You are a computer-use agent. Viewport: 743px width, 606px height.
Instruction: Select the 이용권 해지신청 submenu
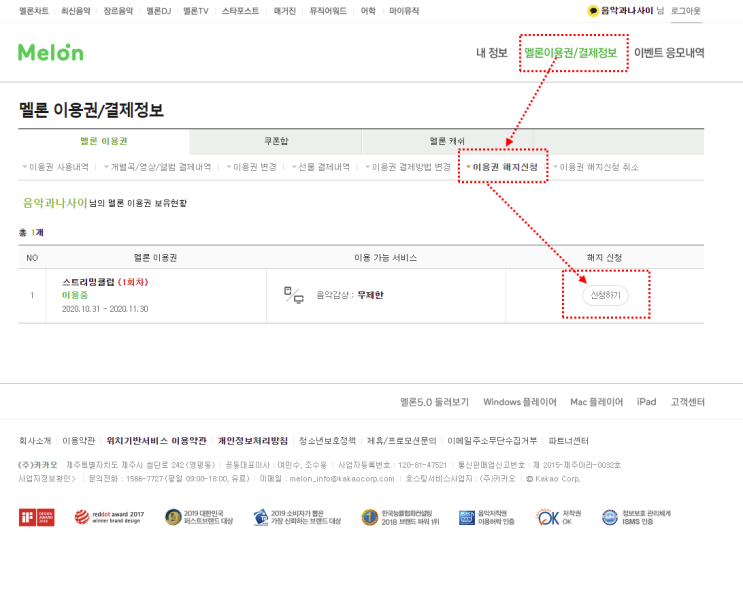502,167
